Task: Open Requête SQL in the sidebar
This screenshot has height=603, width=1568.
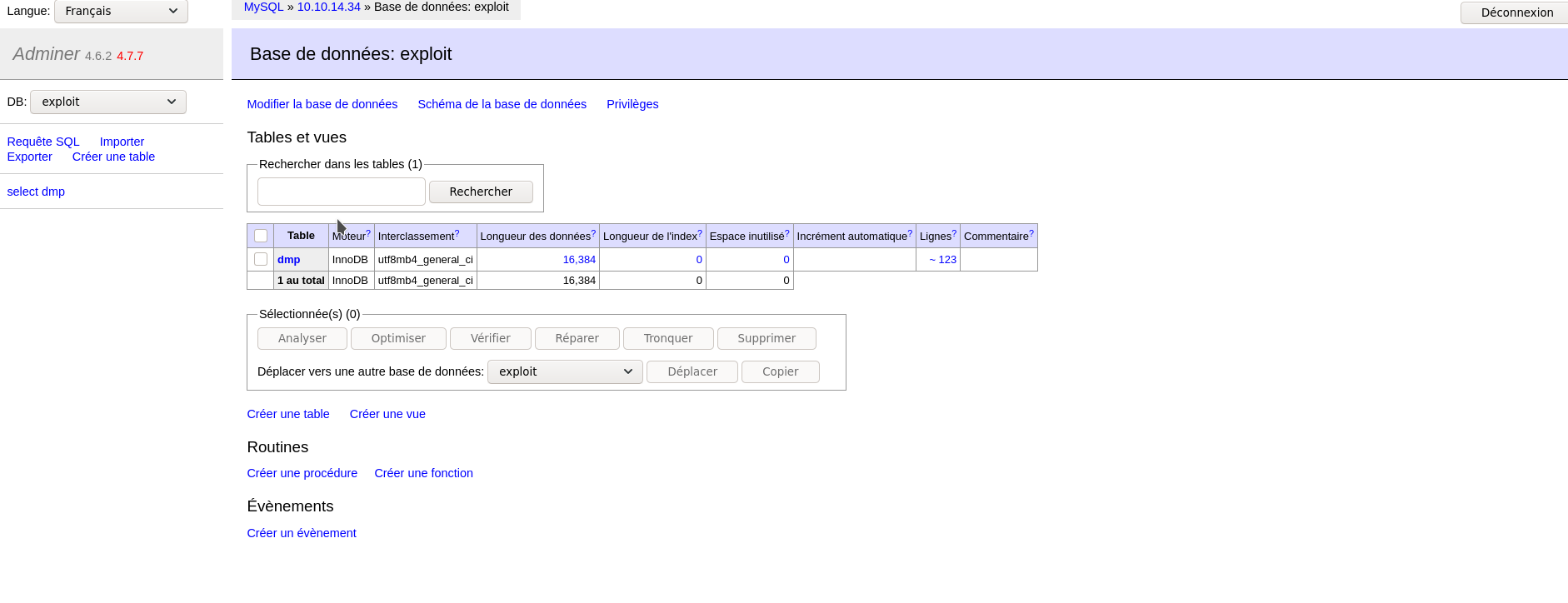Action: (43, 142)
